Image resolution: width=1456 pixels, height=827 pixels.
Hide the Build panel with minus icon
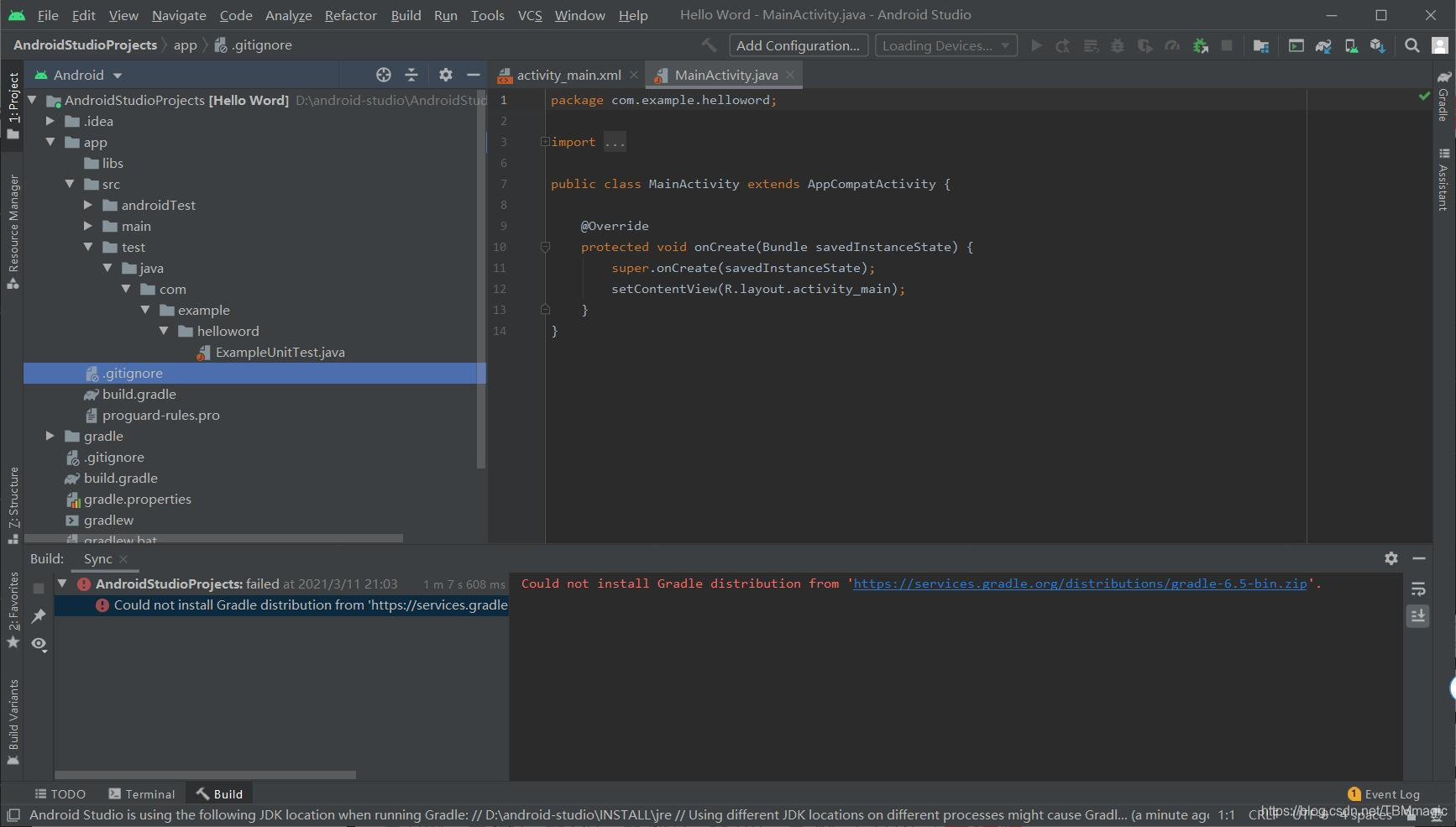pos(1419,558)
